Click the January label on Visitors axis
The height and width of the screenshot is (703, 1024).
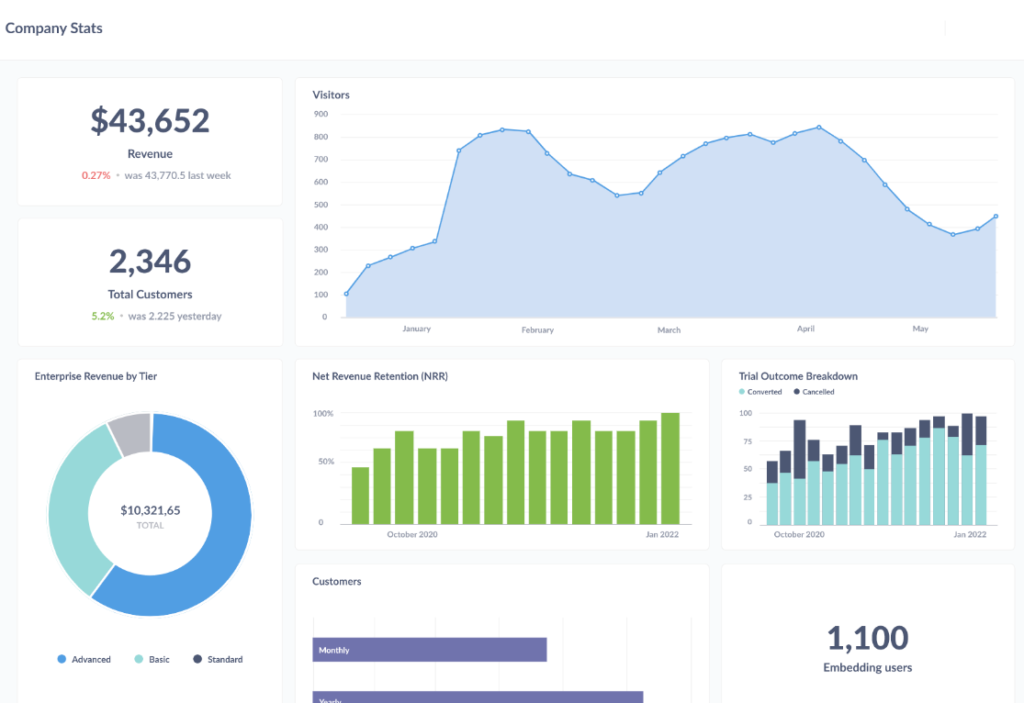[x=417, y=329]
